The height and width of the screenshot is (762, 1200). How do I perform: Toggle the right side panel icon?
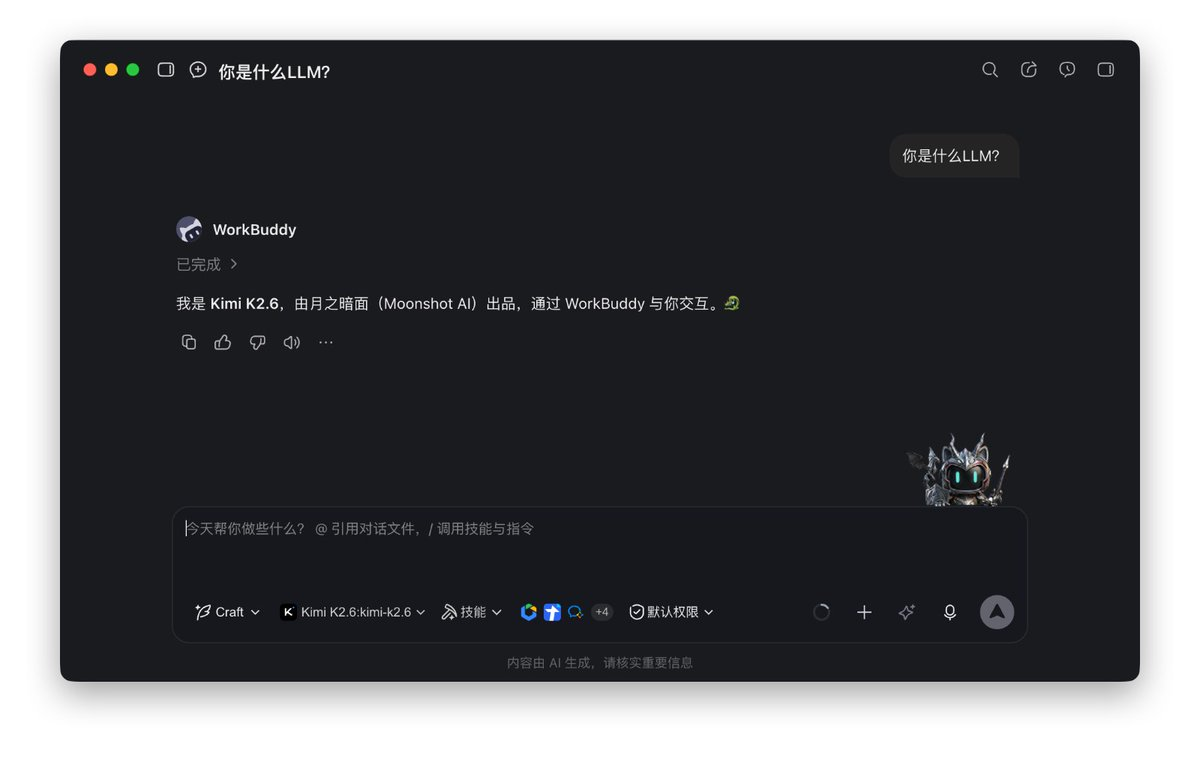pyautogui.click(x=1105, y=70)
